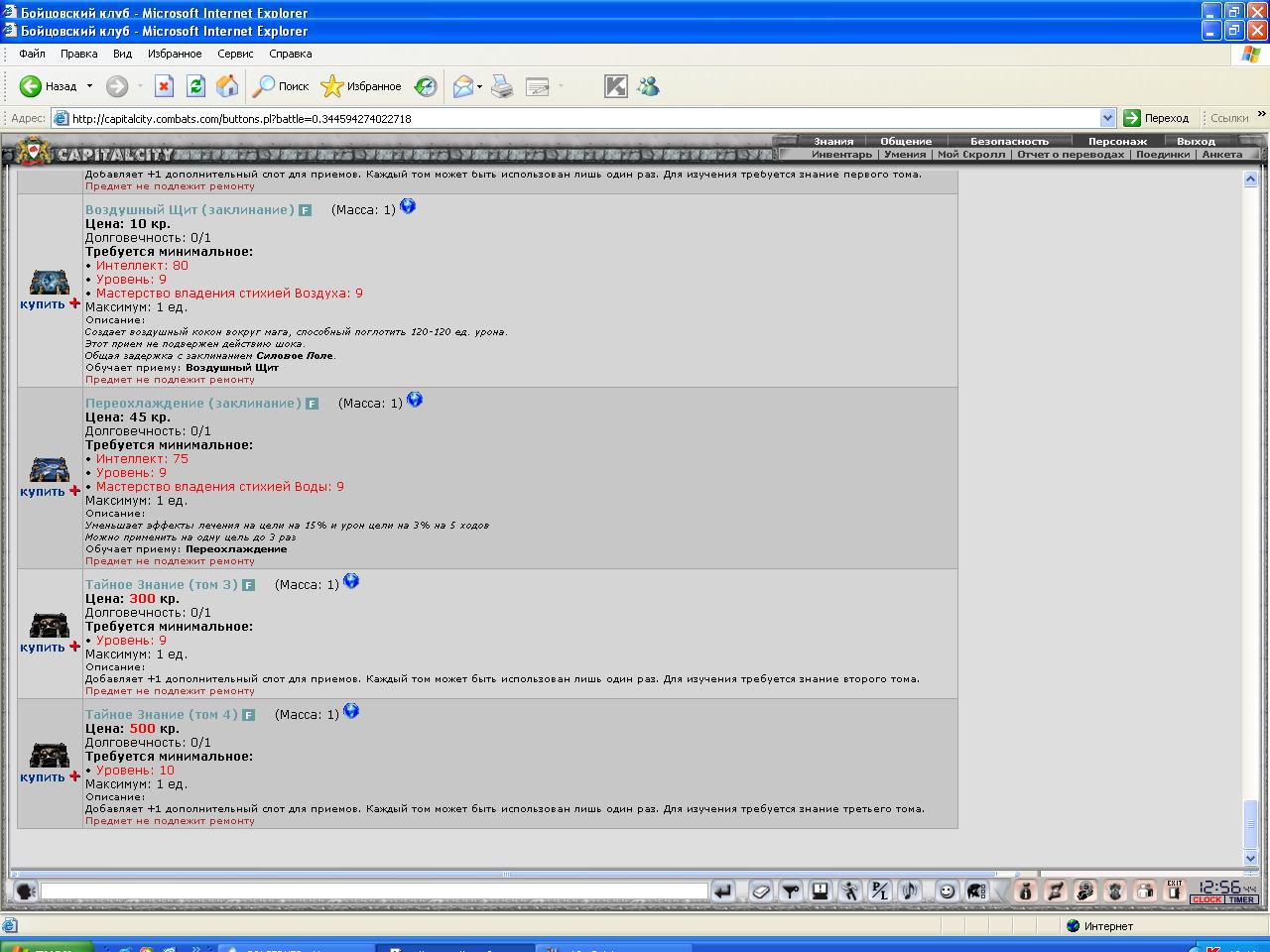Select the Общение game tab

[906, 141]
